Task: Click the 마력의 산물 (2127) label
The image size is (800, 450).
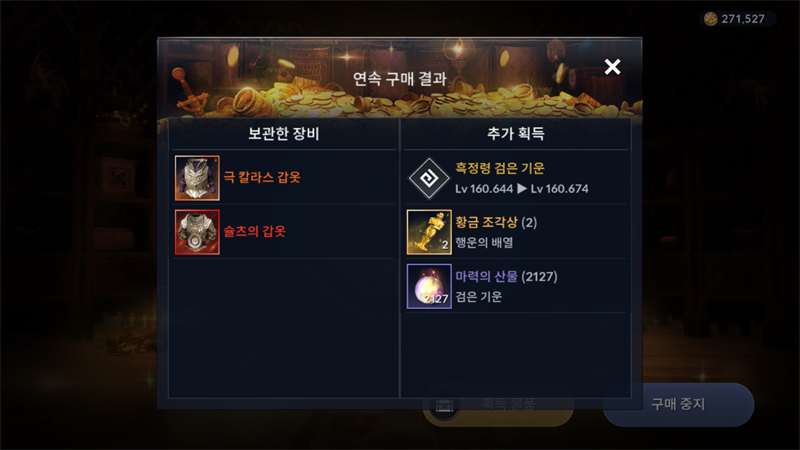Action: [x=506, y=277]
